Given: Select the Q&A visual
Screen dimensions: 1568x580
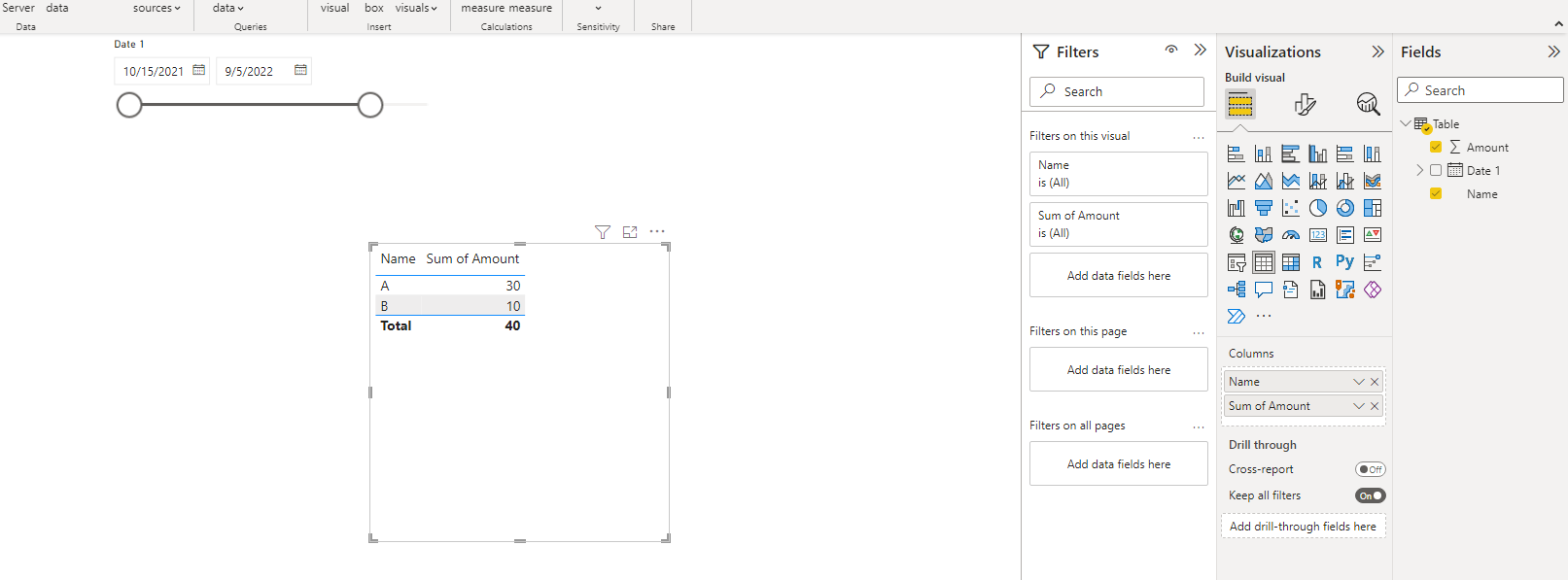Looking at the screenshot, I should tap(1263, 290).
